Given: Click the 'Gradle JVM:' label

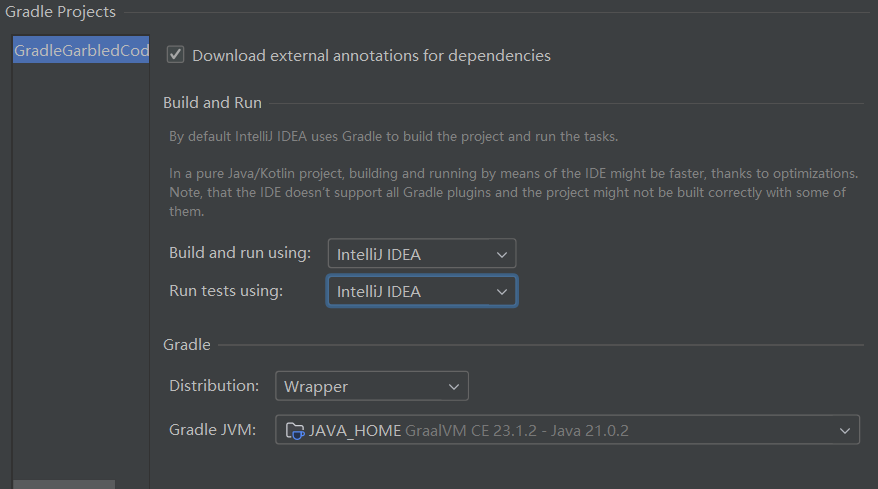Looking at the screenshot, I should 213,430.
